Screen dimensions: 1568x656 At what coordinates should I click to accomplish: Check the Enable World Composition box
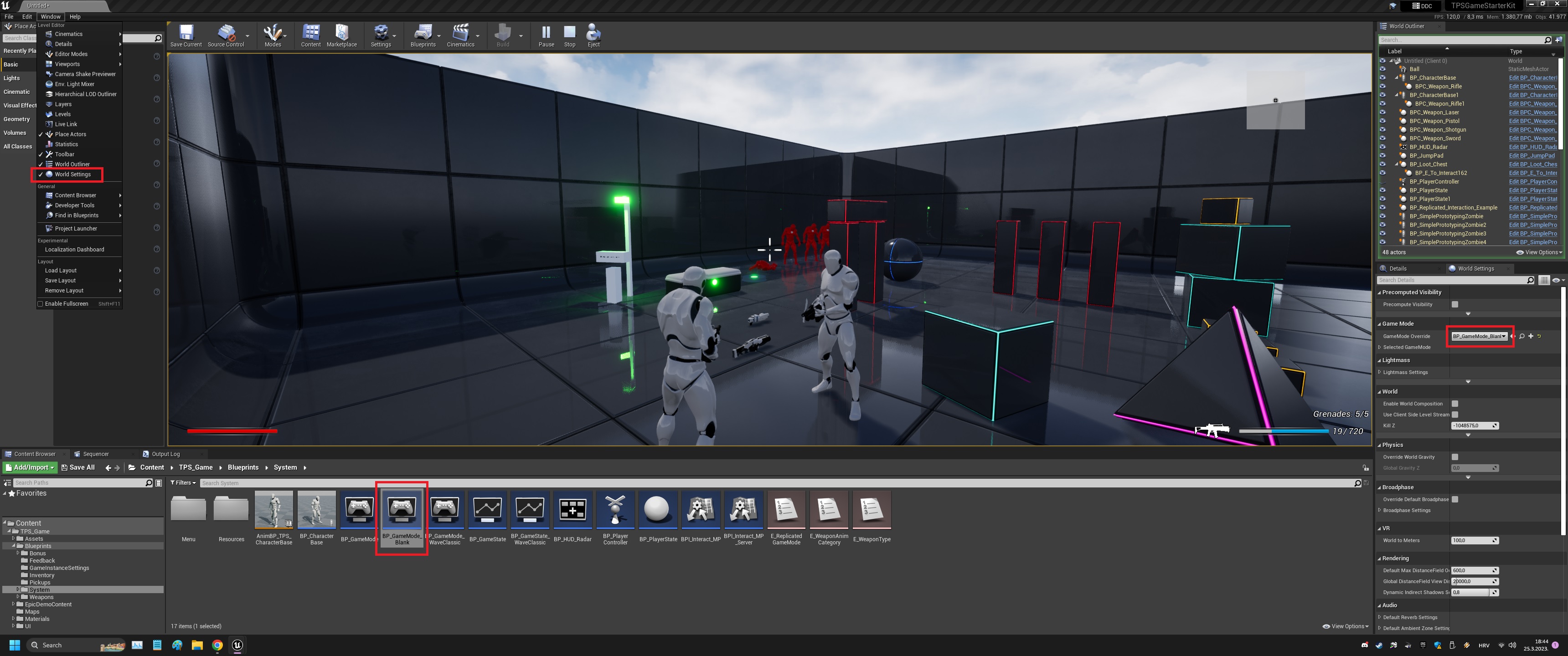pos(1455,404)
